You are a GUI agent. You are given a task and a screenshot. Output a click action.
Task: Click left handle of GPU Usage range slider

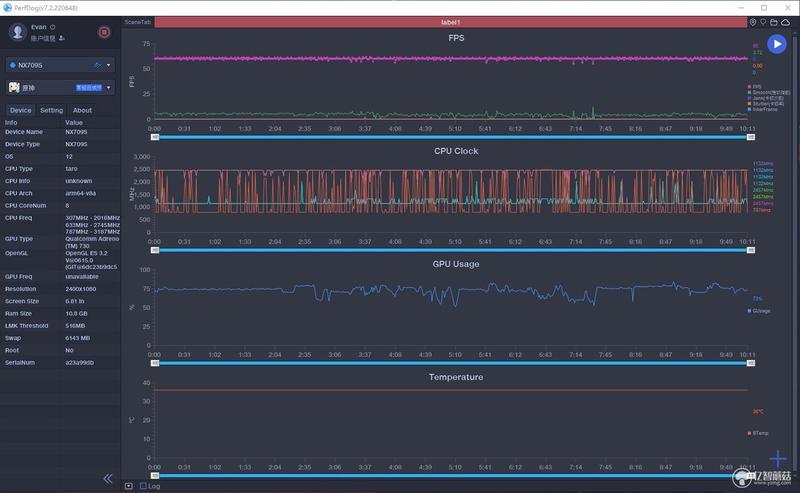click(155, 363)
